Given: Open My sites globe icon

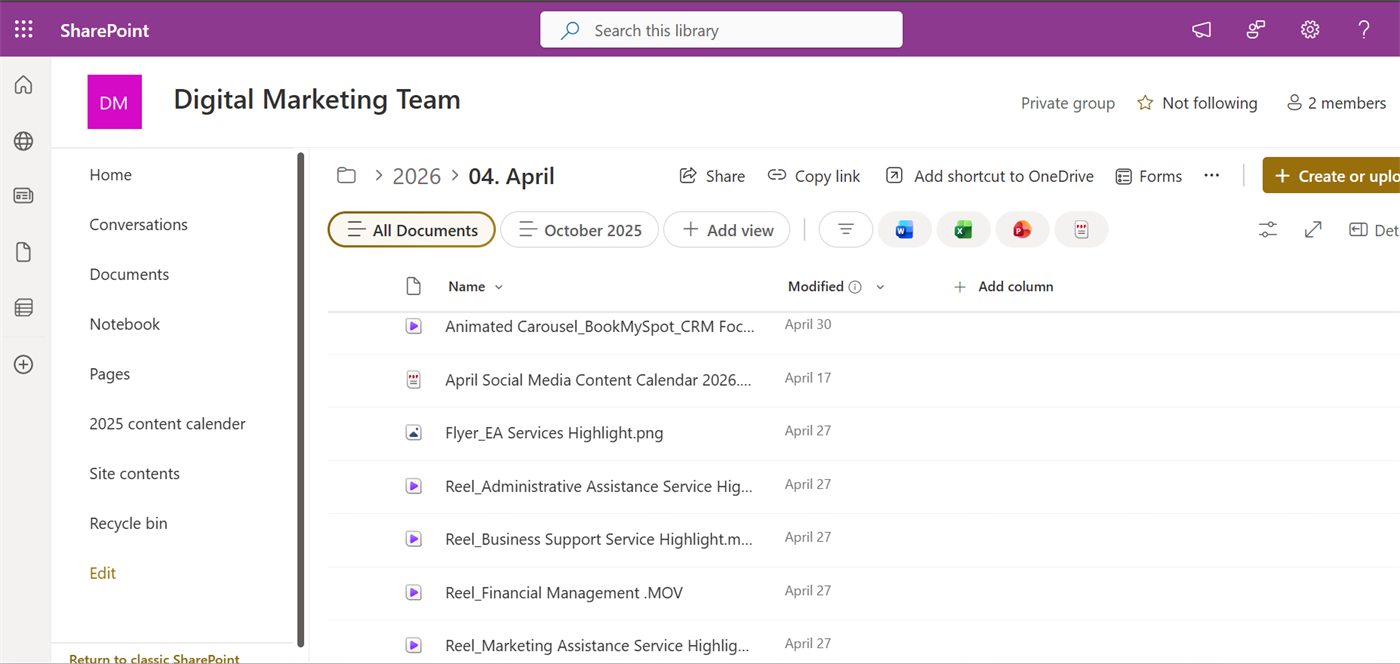Looking at the screenshot, I should pos(24,141).
